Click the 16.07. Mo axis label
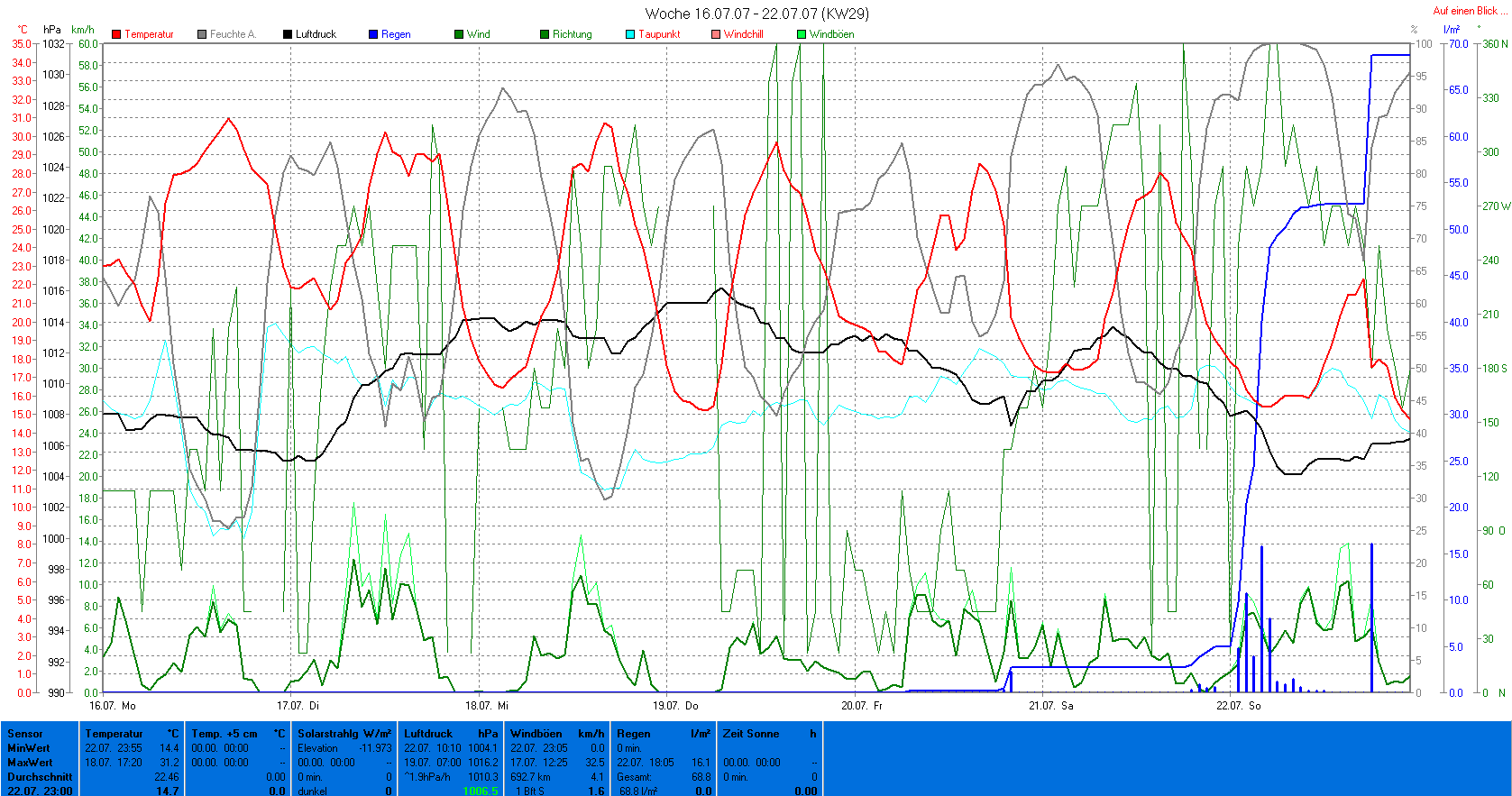Viewport: 1512px width, 796px height. 113,705
